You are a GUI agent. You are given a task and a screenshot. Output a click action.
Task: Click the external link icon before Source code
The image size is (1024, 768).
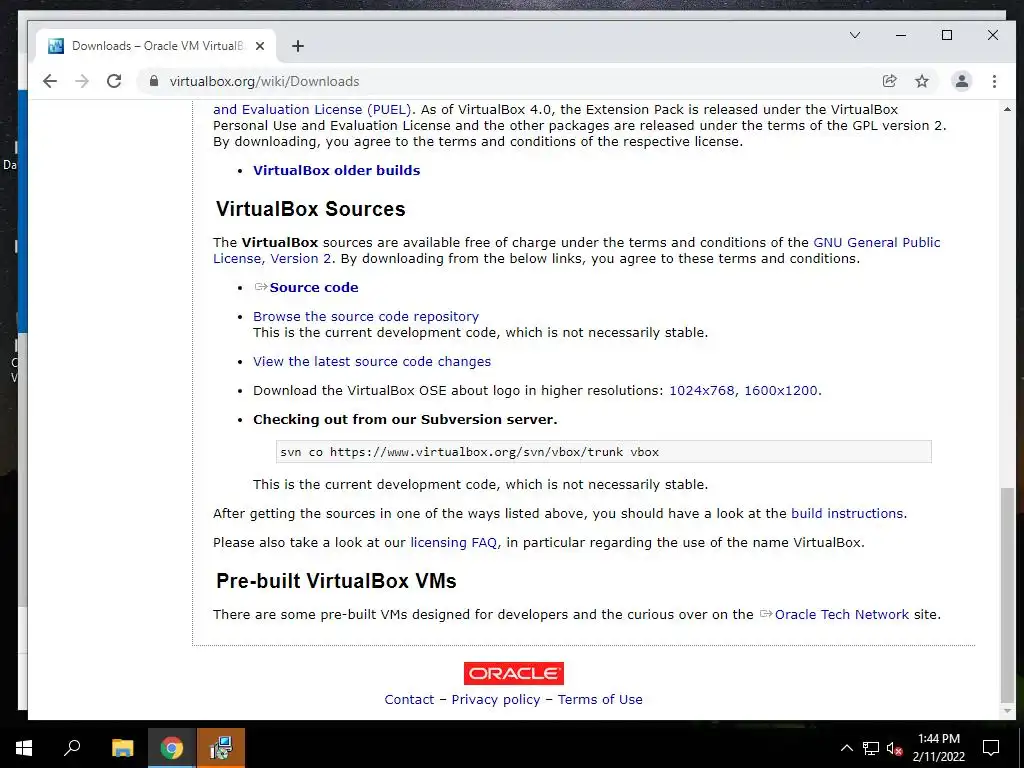coord(261,287)
